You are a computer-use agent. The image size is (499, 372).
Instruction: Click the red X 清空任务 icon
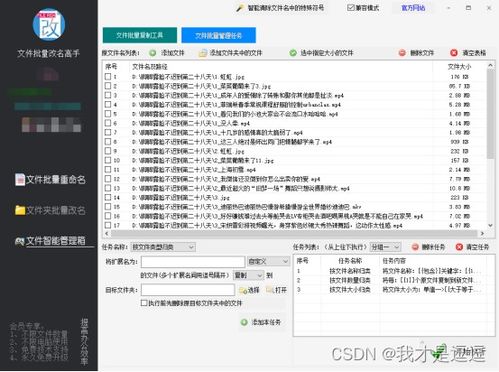pos(459,247)
